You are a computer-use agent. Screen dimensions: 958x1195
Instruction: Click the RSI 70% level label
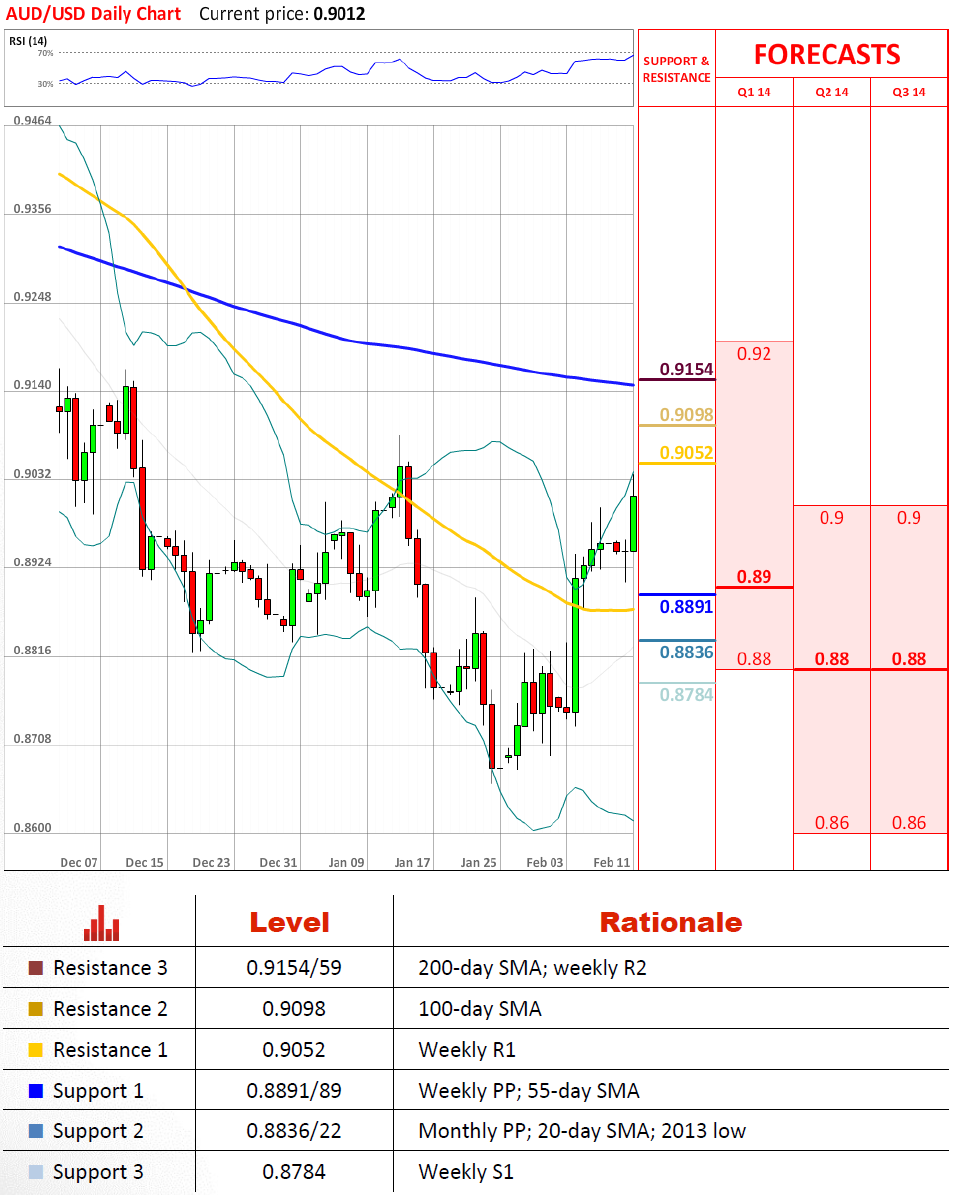(x=45, y=53)
